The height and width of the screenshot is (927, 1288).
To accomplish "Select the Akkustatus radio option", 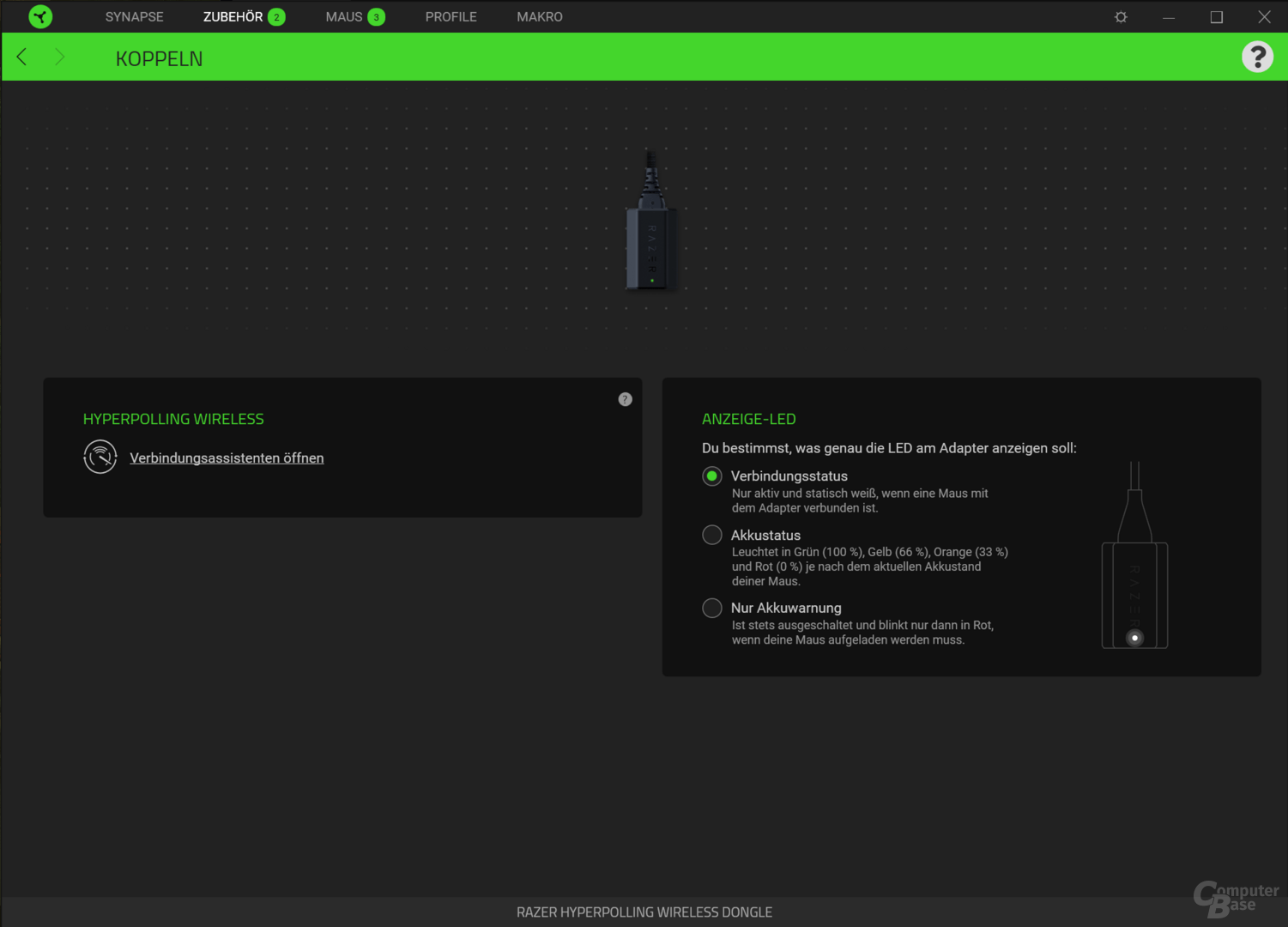I will click(712, 535).
